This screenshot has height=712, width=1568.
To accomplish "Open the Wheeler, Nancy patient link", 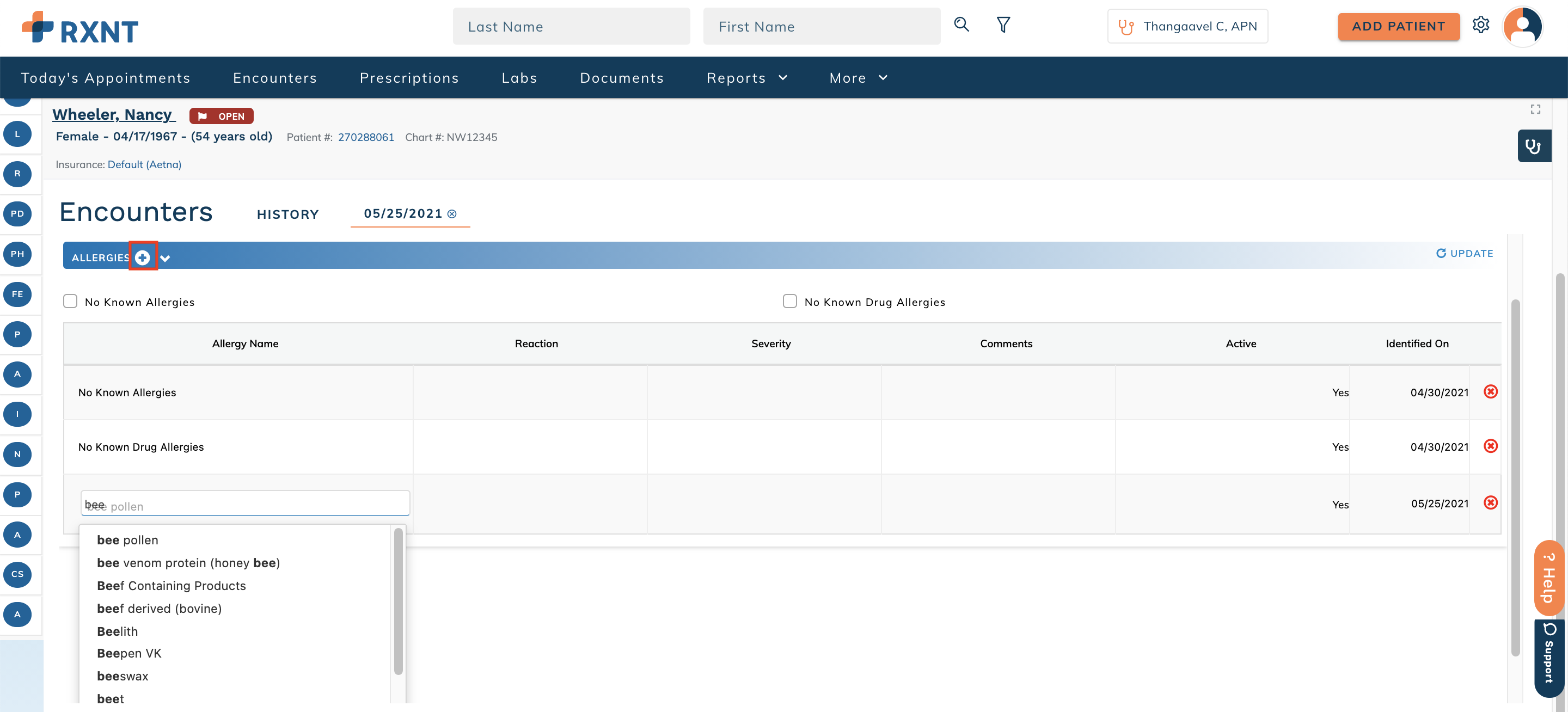I will (113, 114).
